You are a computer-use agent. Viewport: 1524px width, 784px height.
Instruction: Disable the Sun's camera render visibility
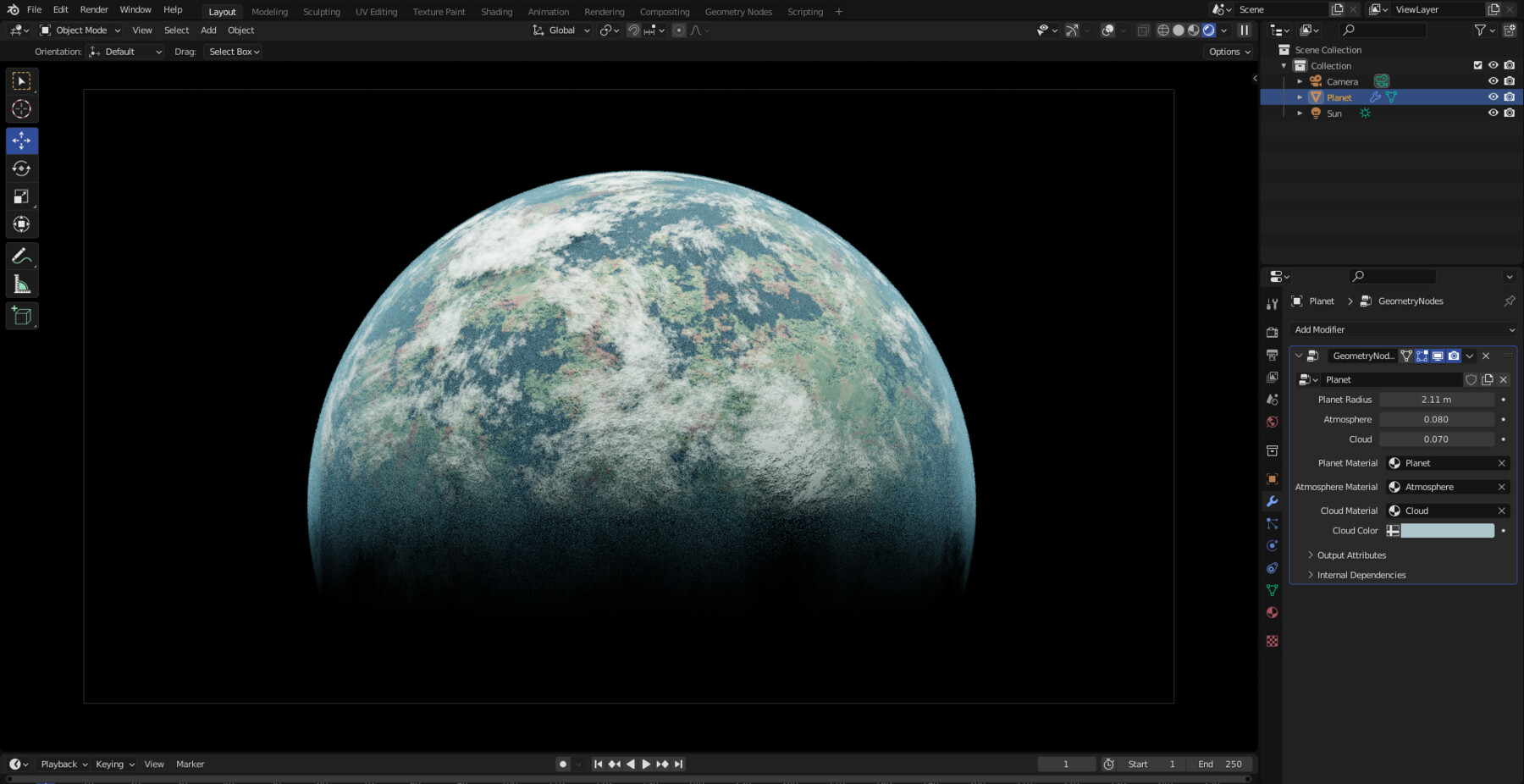(x=1510, y=113)
